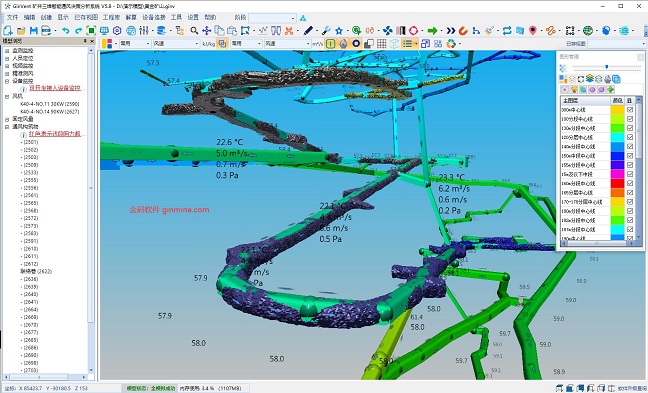Image resolution: width=648 pixels, height=393 pixels.
Task: Open the 工具 menu
Action: click(x=176, y=17)
